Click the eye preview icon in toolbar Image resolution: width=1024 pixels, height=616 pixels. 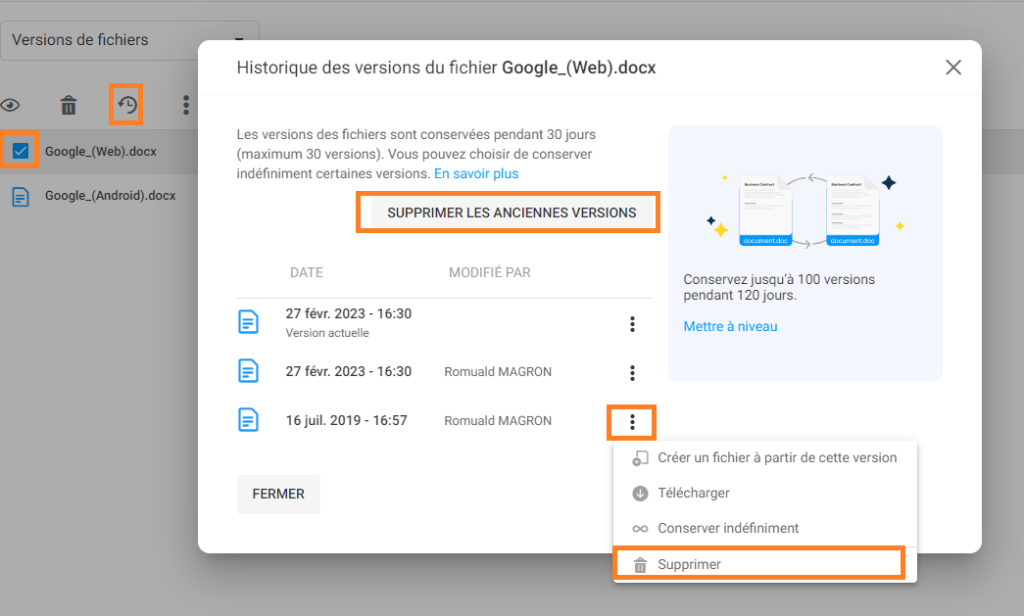tap(10, 105)
